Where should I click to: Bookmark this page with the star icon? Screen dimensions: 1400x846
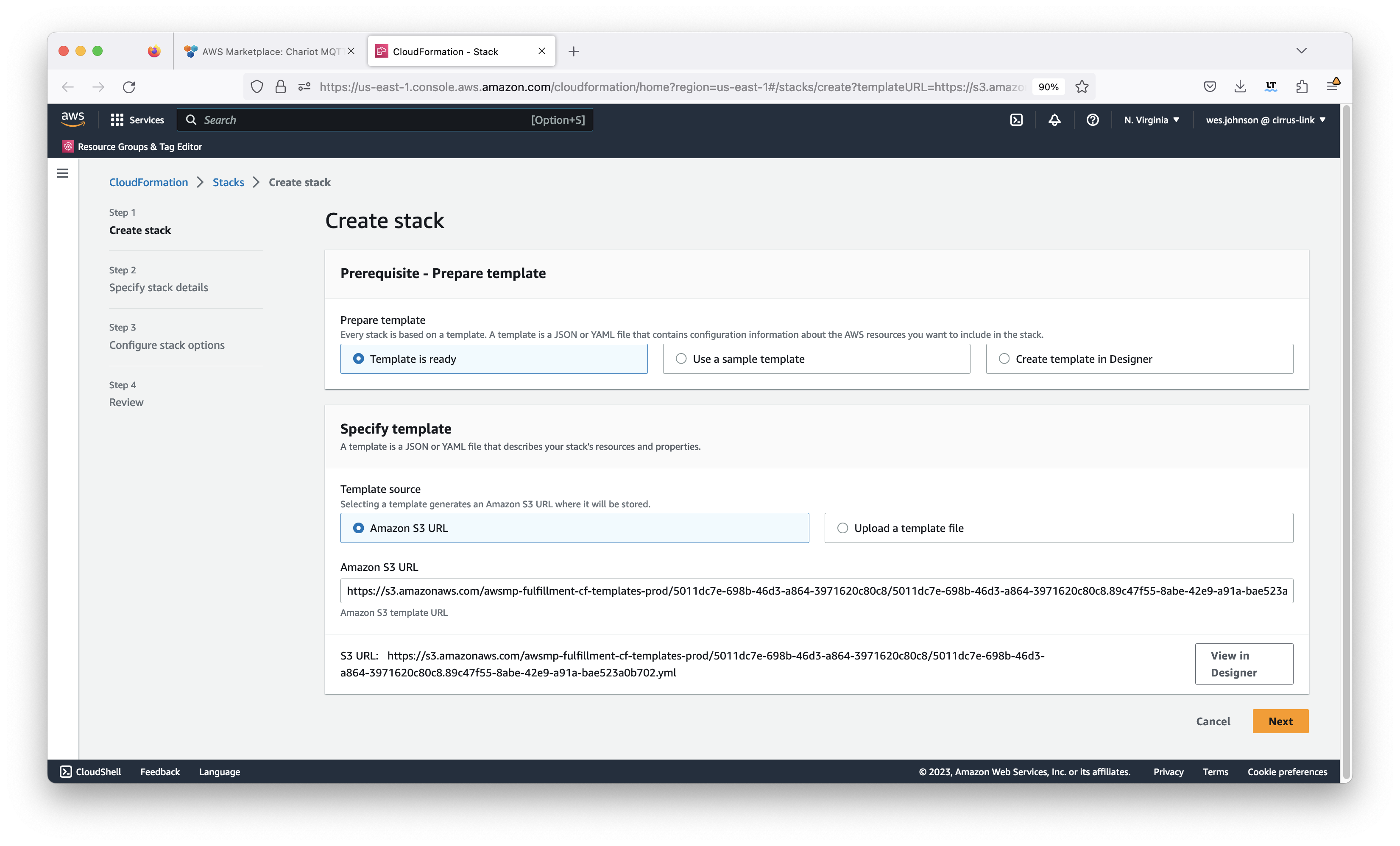click(1082, 87)
